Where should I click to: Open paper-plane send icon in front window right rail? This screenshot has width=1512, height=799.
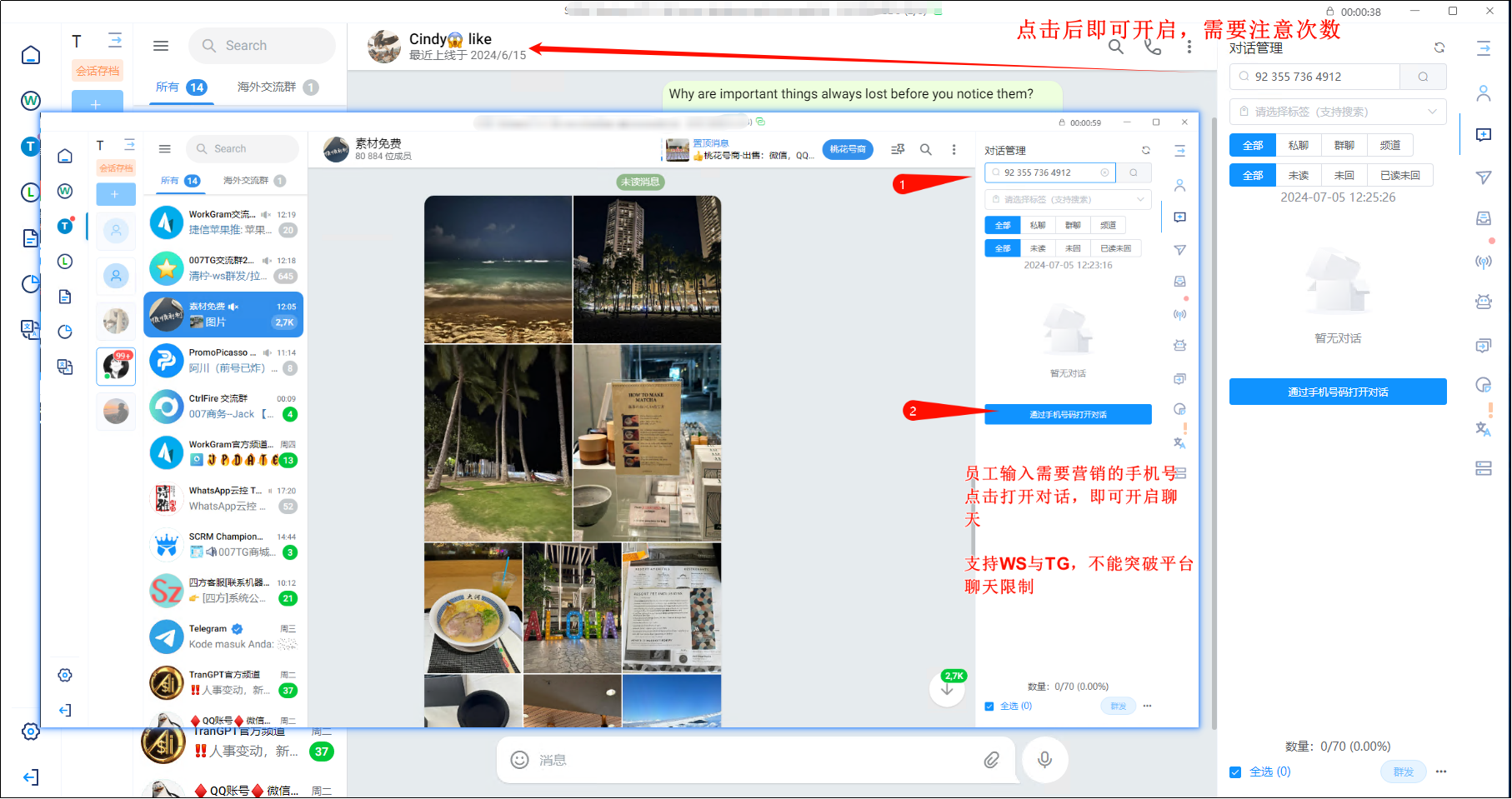coord(1179,250)
